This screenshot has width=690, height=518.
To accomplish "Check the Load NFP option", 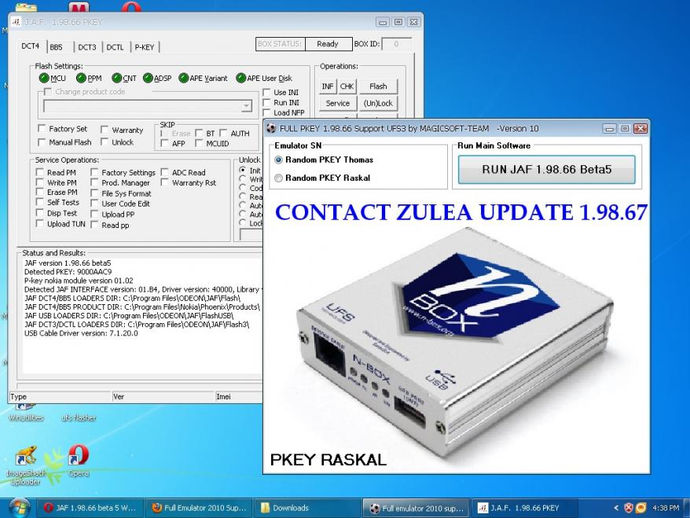I will [267, 112].
